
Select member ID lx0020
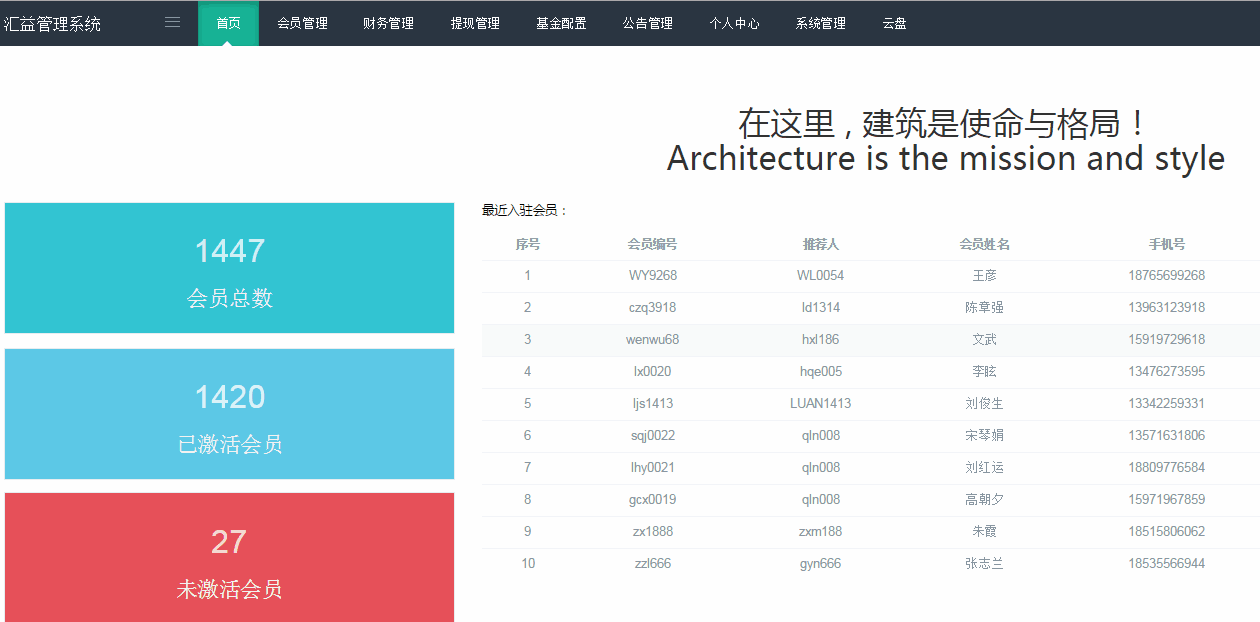(653, 372)
